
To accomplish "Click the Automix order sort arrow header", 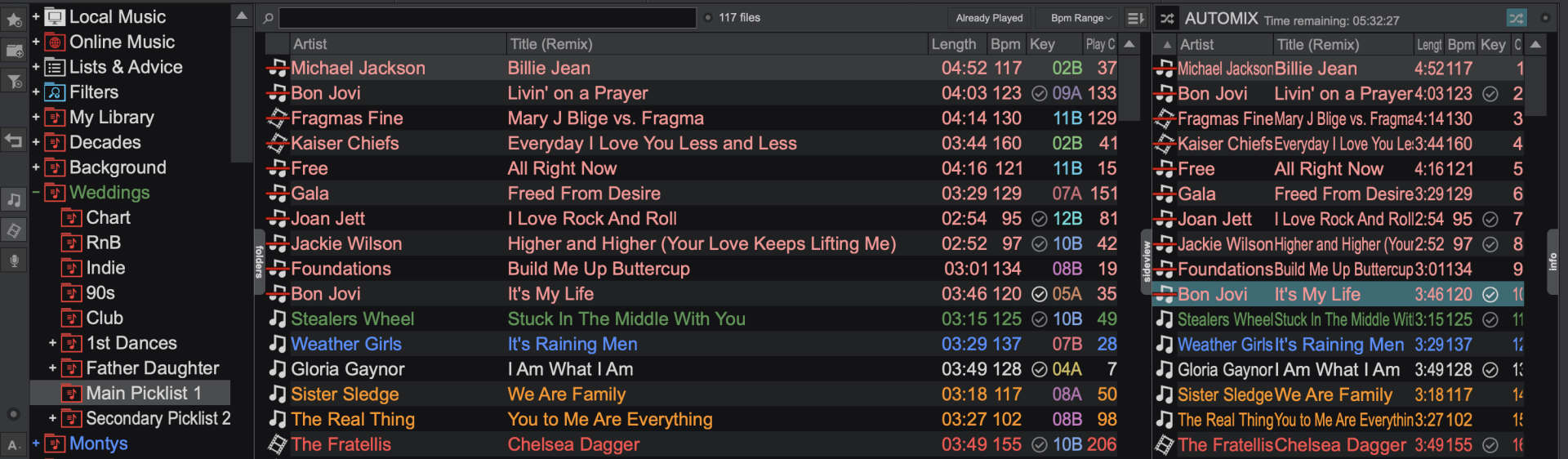I will (x=1167, y=45).
